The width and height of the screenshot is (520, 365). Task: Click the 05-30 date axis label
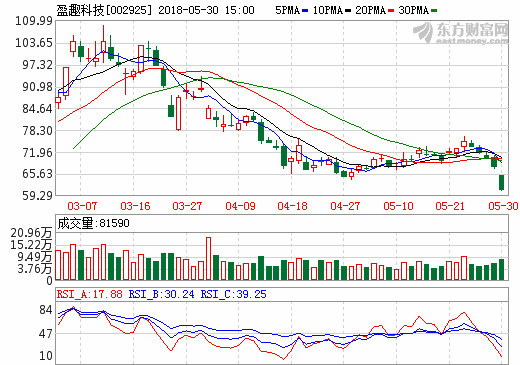[503, 206]
